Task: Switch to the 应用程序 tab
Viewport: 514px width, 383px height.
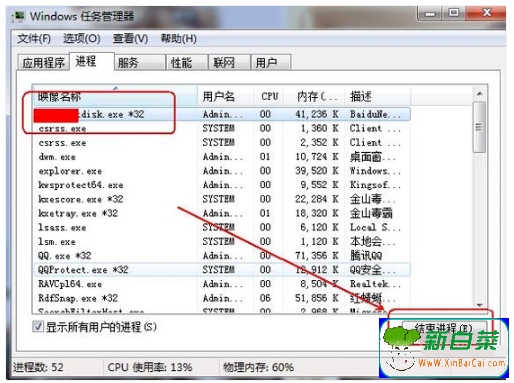Action: (x=43, y=62)
